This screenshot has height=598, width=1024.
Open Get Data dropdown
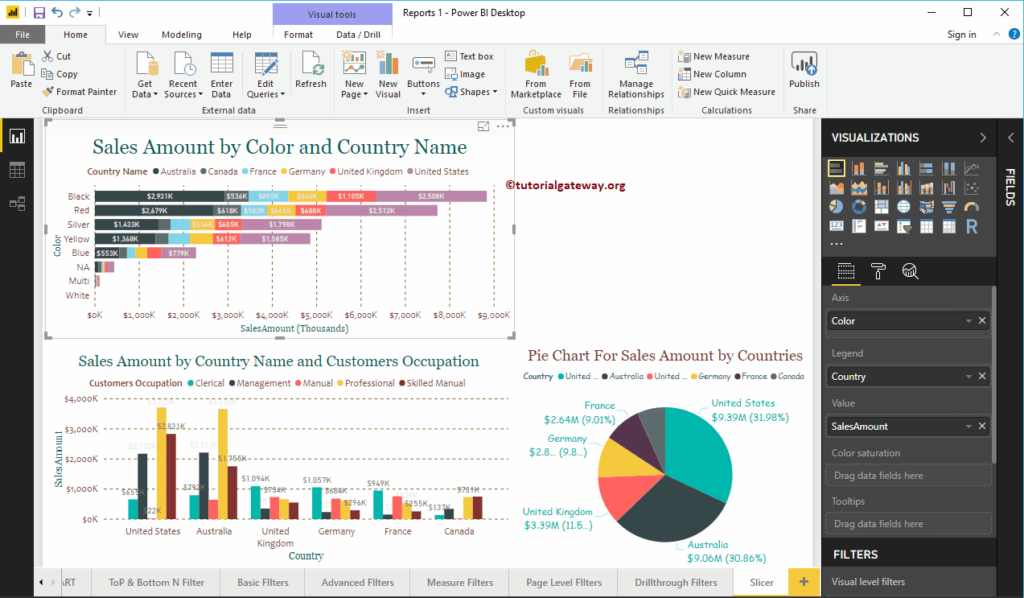point(145,74)
